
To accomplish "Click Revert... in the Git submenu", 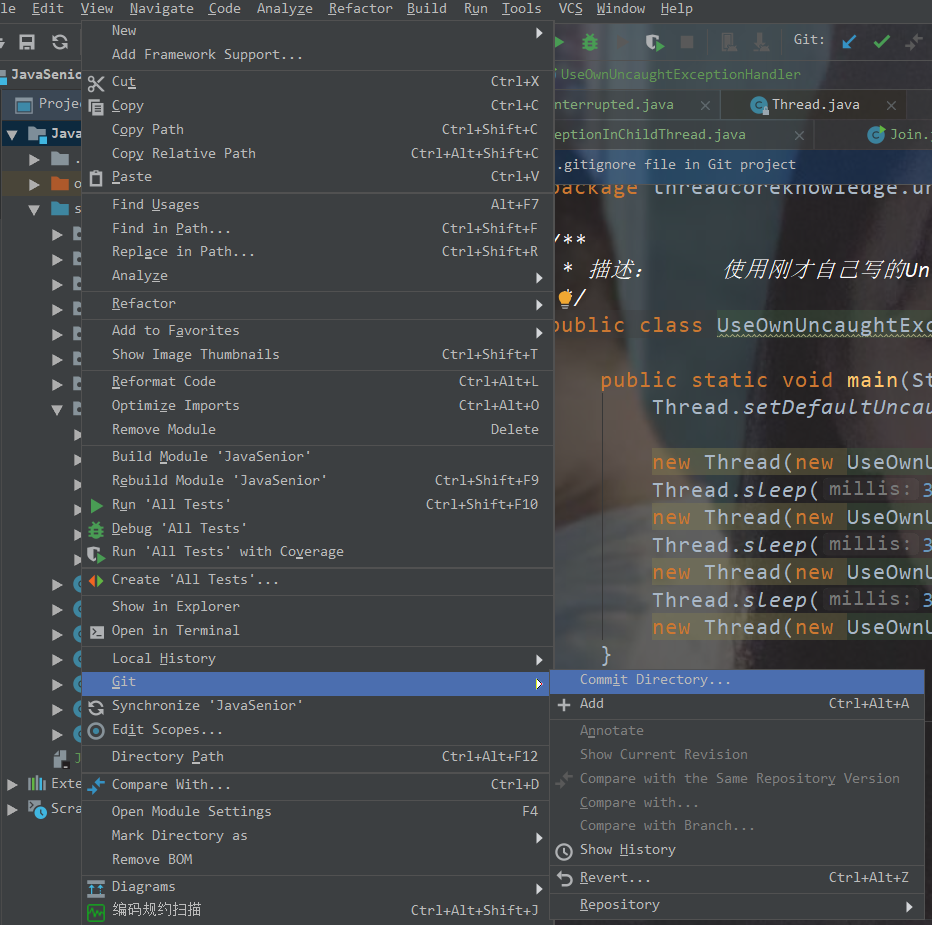I will [x=615, y=878].
